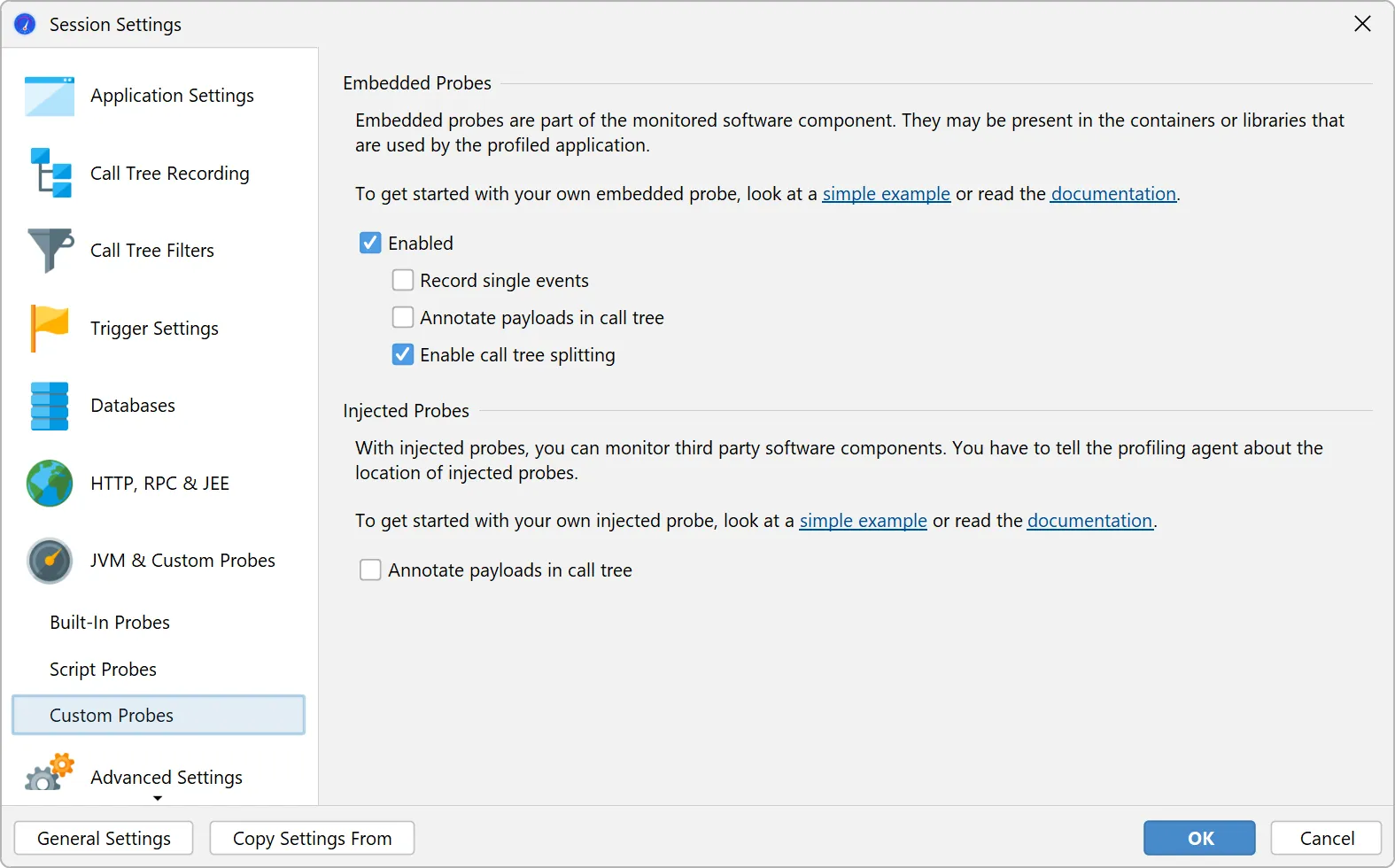Click the Call Tree Filters funnel icon
The height and width of the screenshot is (868, 1395).
(50, 251)
